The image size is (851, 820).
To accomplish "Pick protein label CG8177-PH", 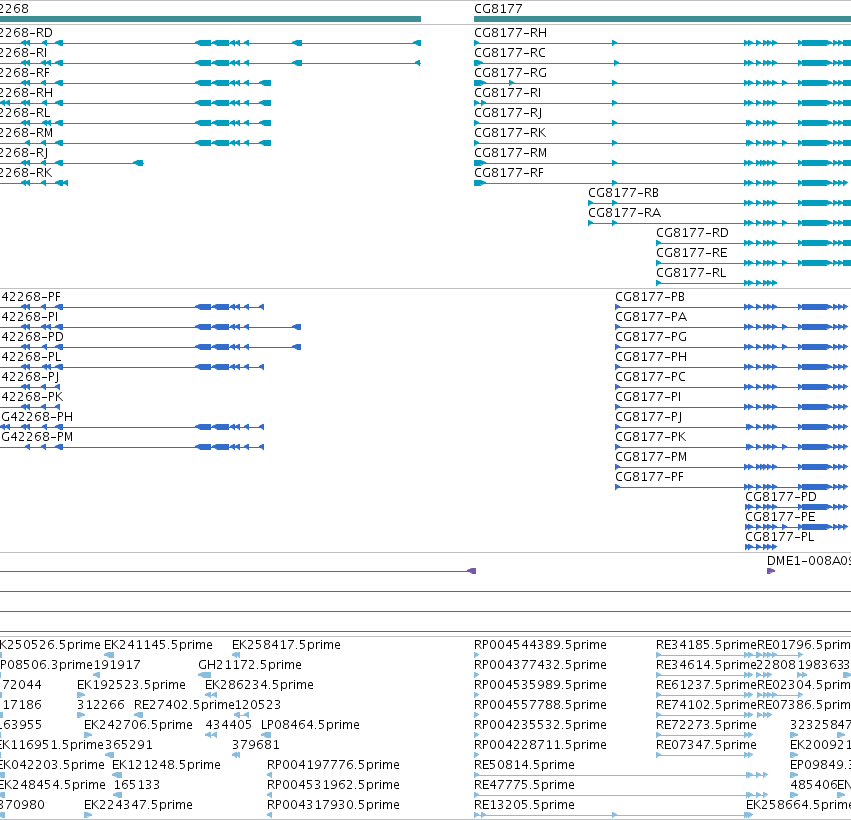I will [x=651, y=358].
